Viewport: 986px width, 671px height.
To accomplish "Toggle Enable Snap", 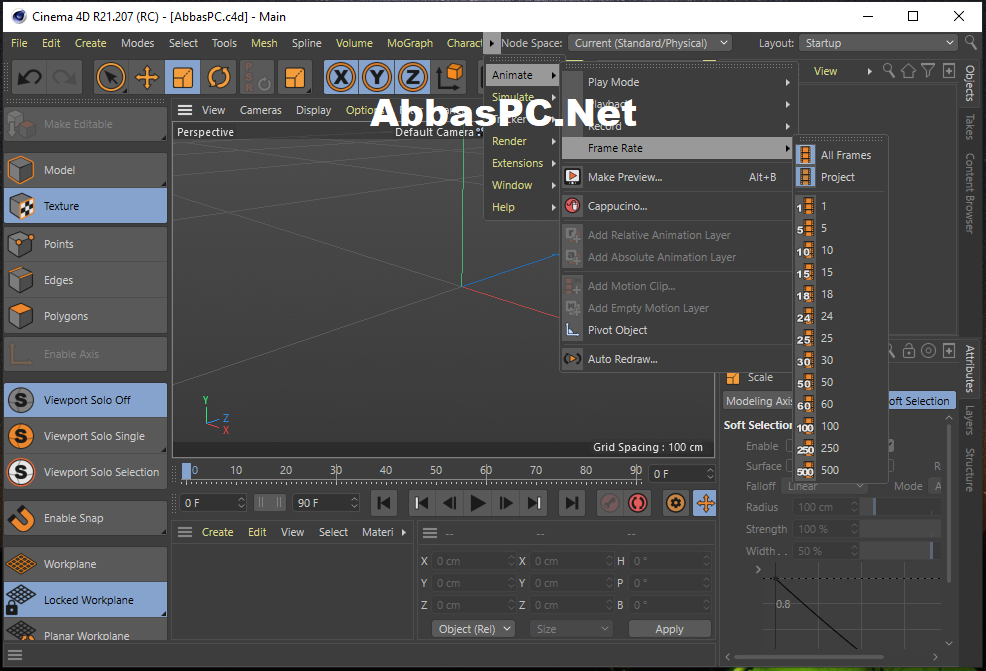I will click(86, 518).
